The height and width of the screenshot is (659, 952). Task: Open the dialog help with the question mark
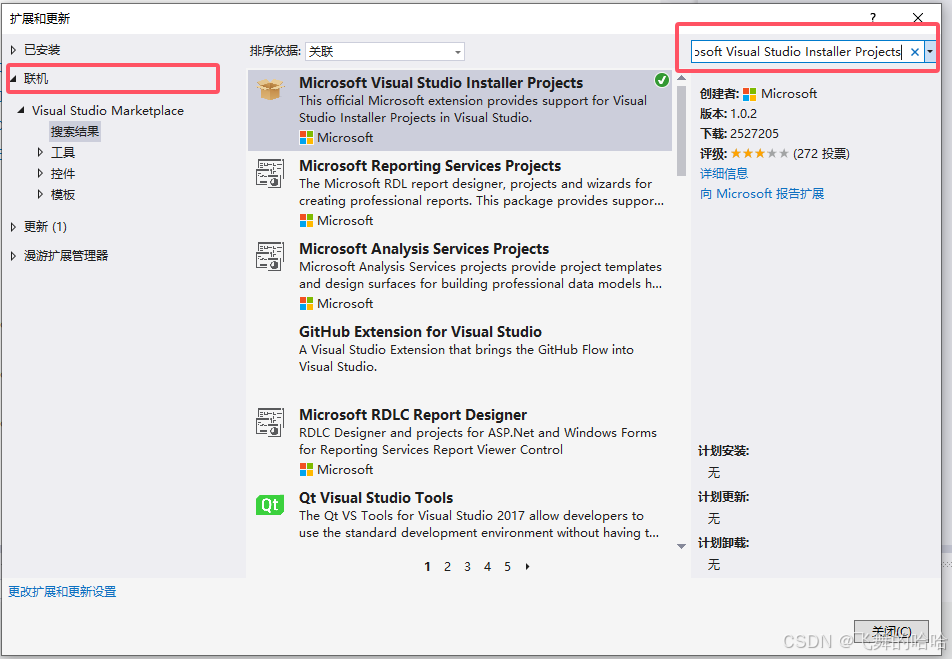(871, 17)
